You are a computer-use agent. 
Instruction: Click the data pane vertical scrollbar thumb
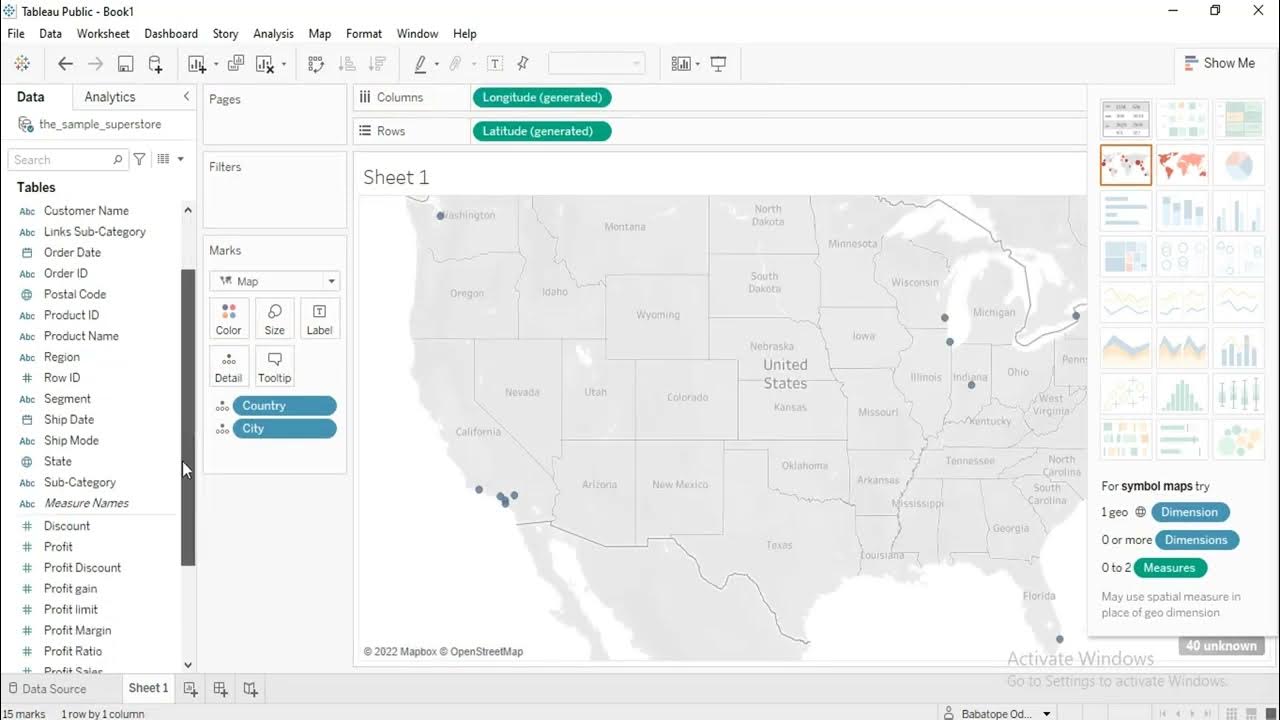click(187, 418)
